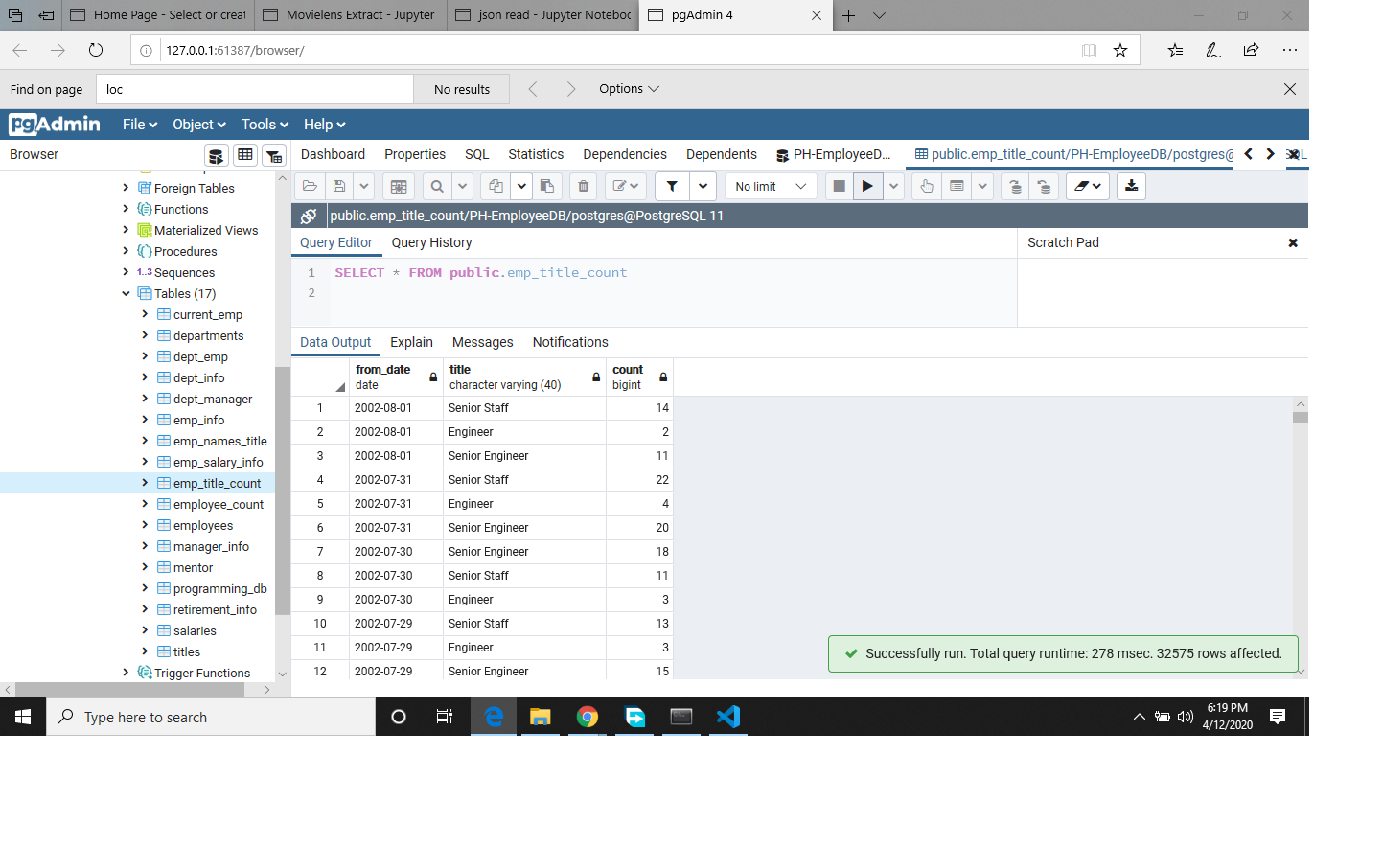Open the Find options dropdown arrow

click(x=463, y=186)
